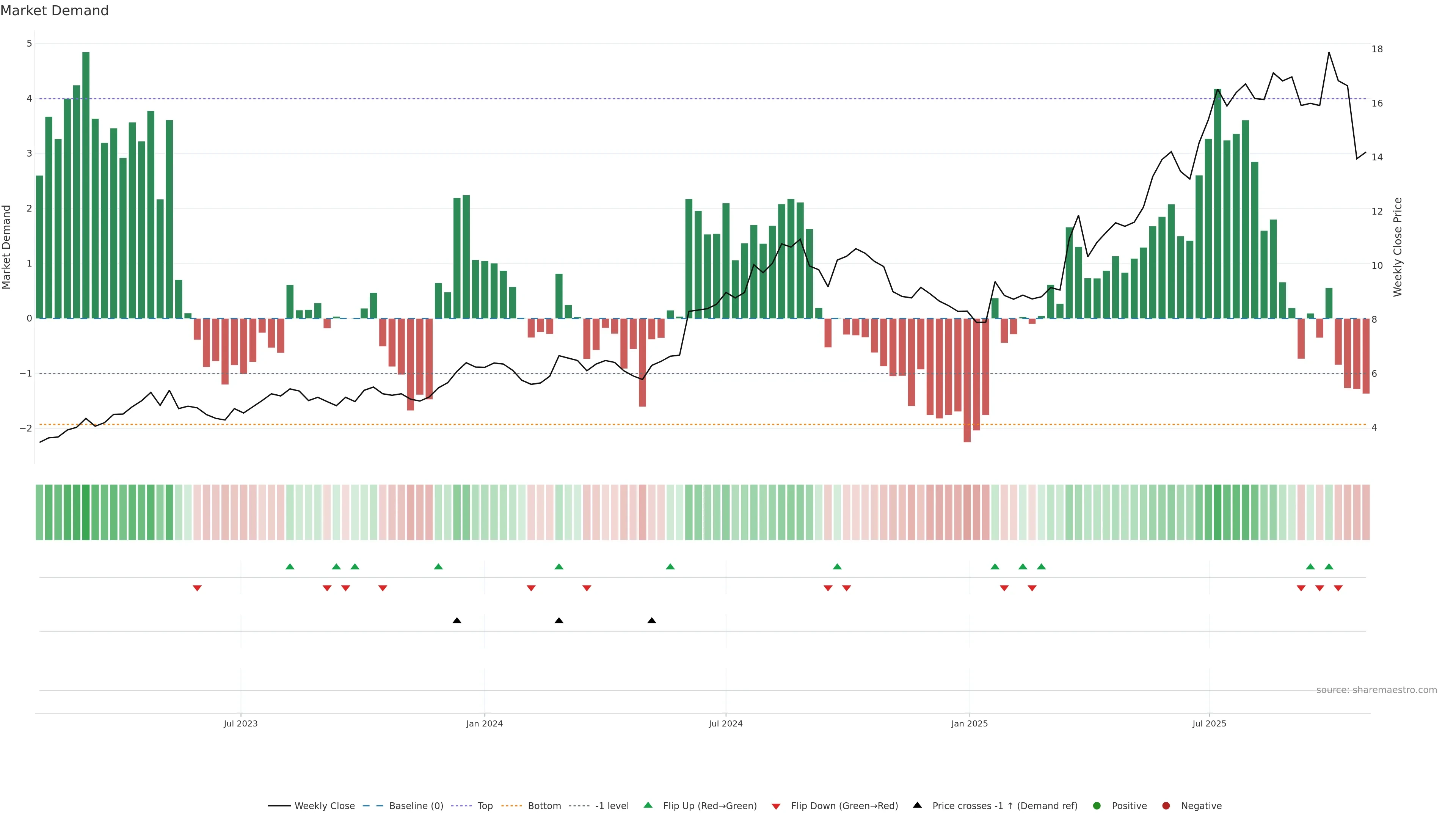
Task: Click the green Positive circle legend icon
Action: (x=1097, y=806)
